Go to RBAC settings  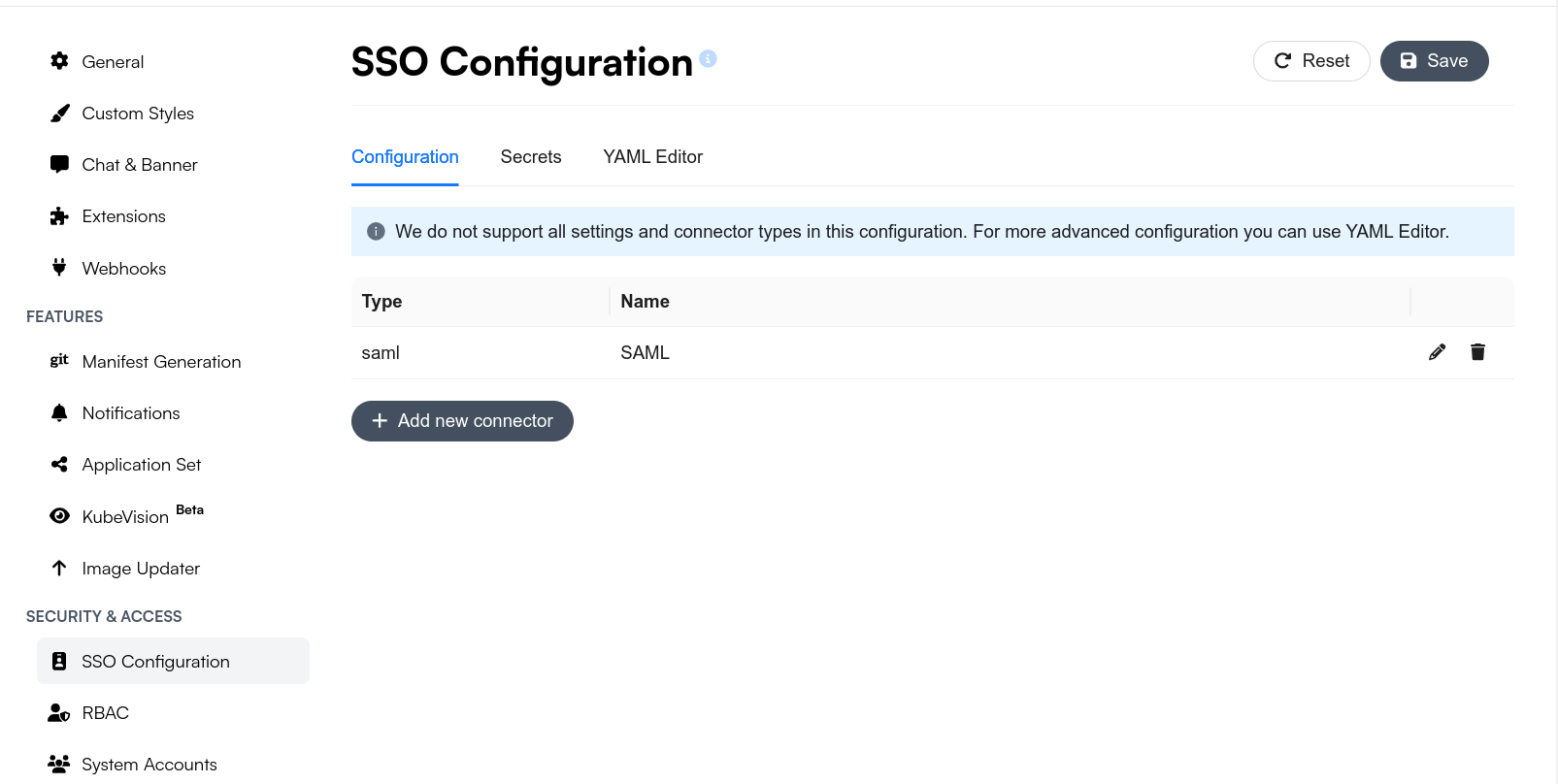pyautogui.click(x=173, y=713)
